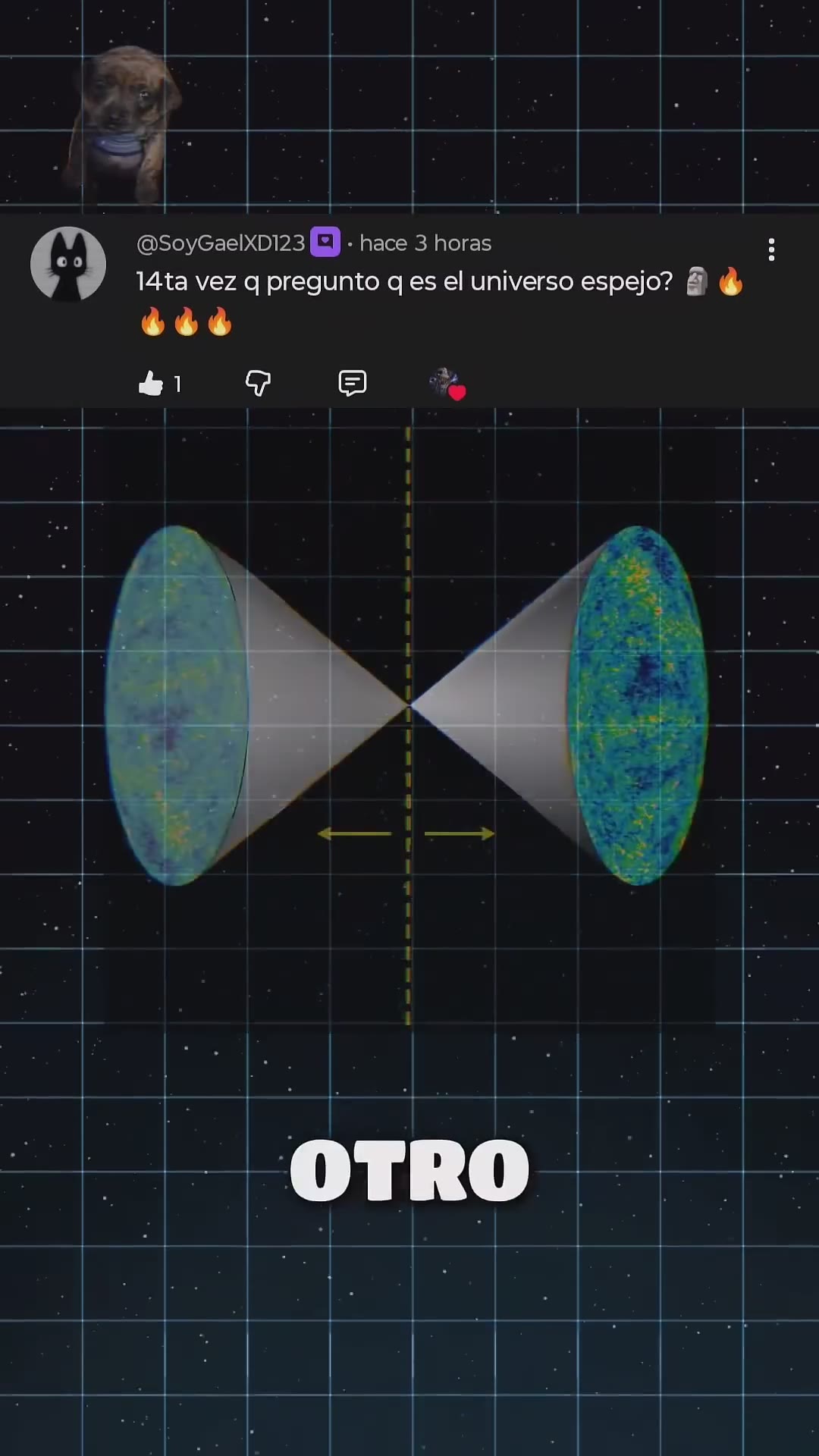Tap the "OTRO" caption word
Image resolution: width=819 pixels, height=1456 pixels.
pyautogui.click(x=409, y=1171)
